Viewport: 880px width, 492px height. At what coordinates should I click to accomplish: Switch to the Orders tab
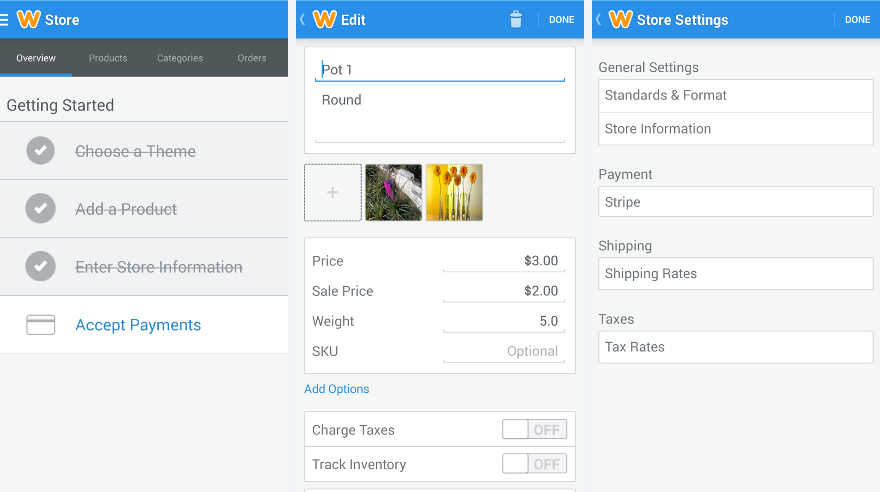252,58
